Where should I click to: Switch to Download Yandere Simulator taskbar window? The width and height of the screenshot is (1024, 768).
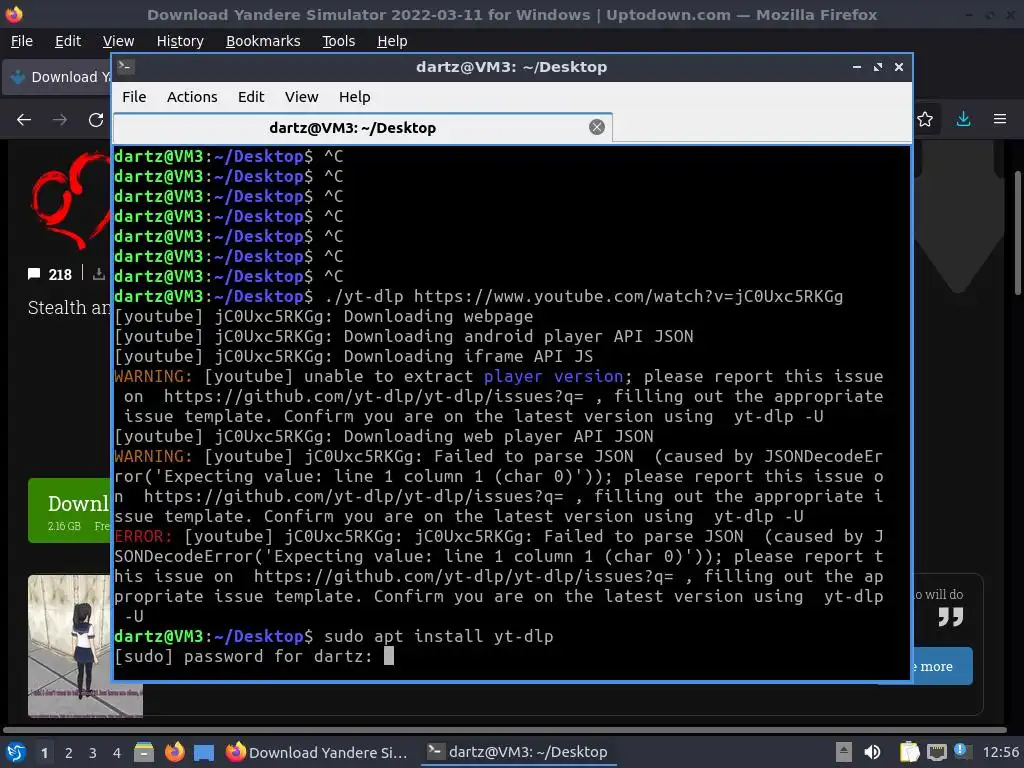[317, 752]
